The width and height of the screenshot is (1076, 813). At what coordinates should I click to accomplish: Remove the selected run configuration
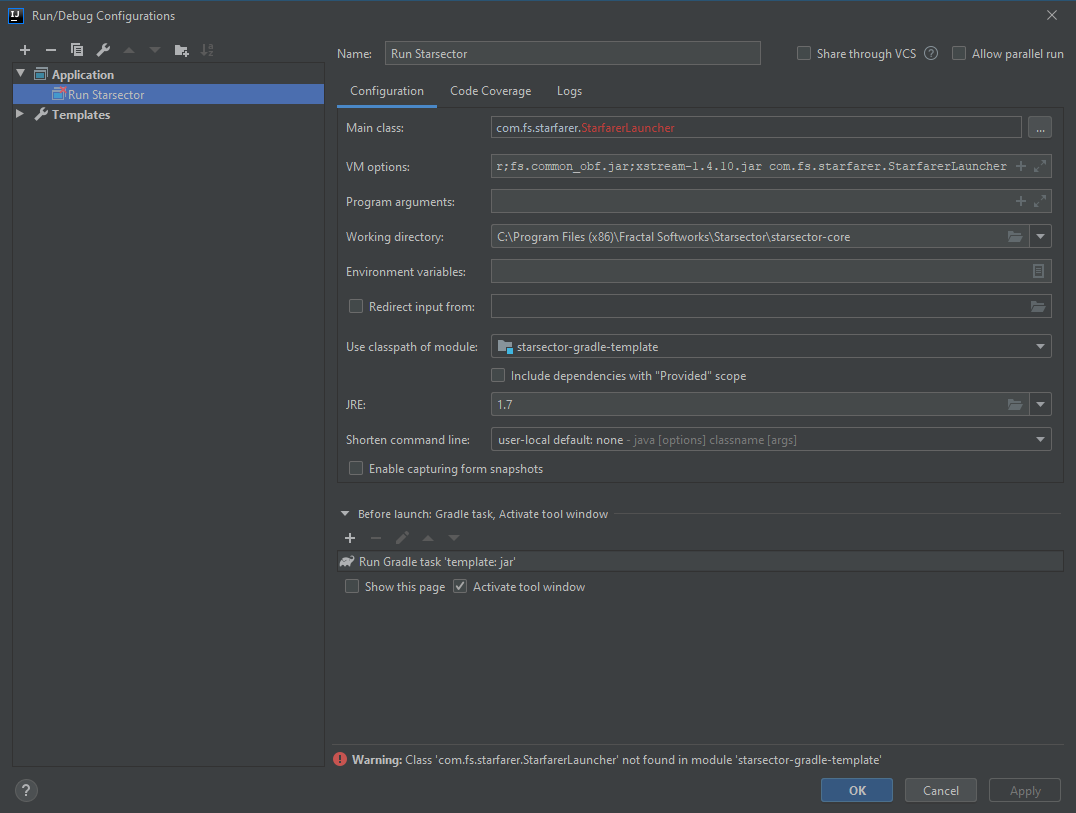[x=51, y=50]
